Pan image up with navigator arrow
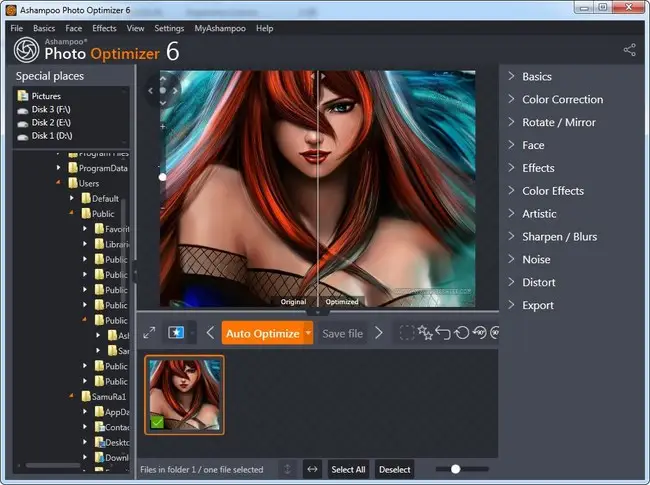The height and width of the screenshot is (485, 650). click(163, 78)
